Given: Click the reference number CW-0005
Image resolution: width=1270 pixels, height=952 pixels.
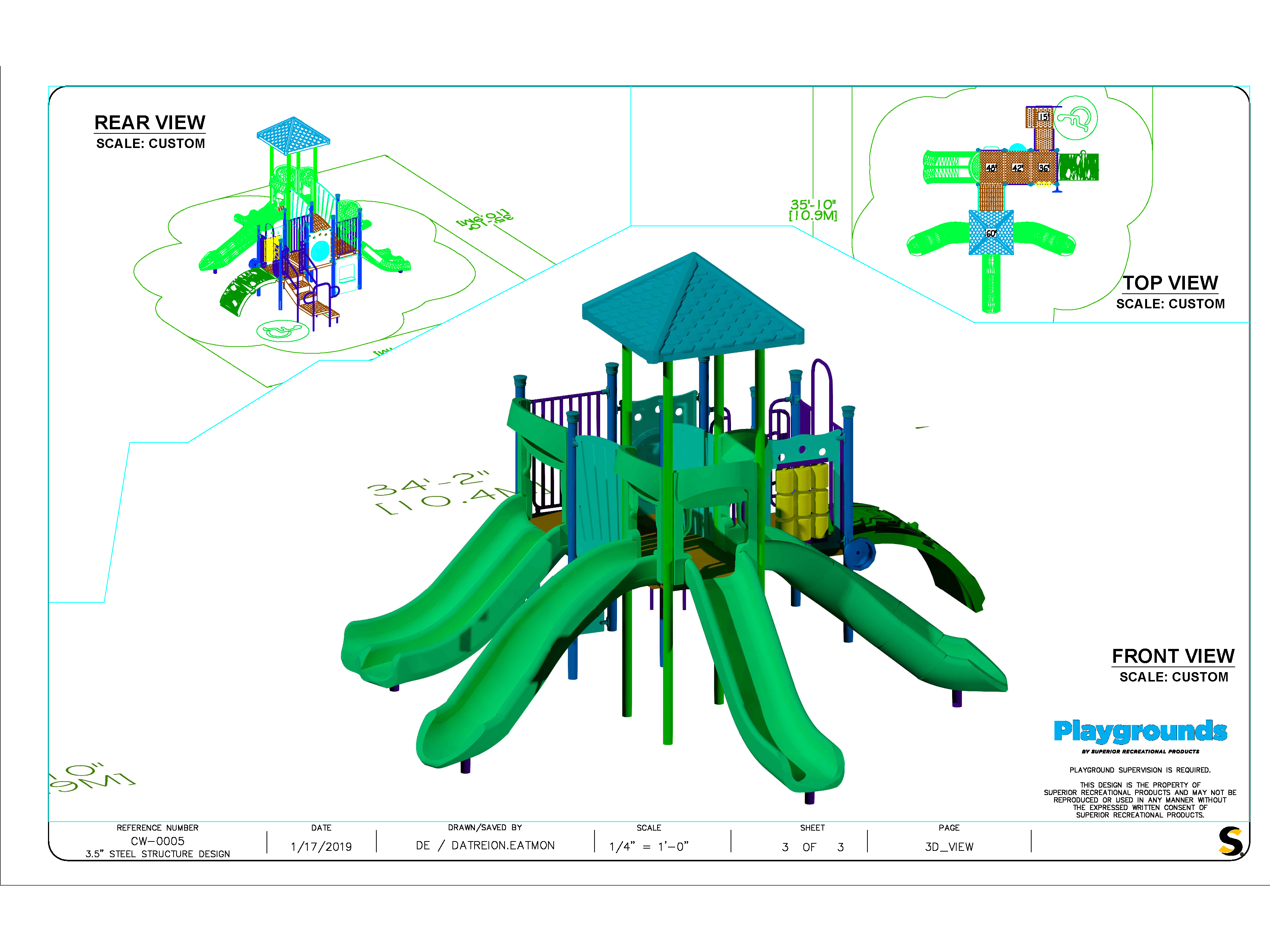Looking at the screenshot, I should click(157, 841).
